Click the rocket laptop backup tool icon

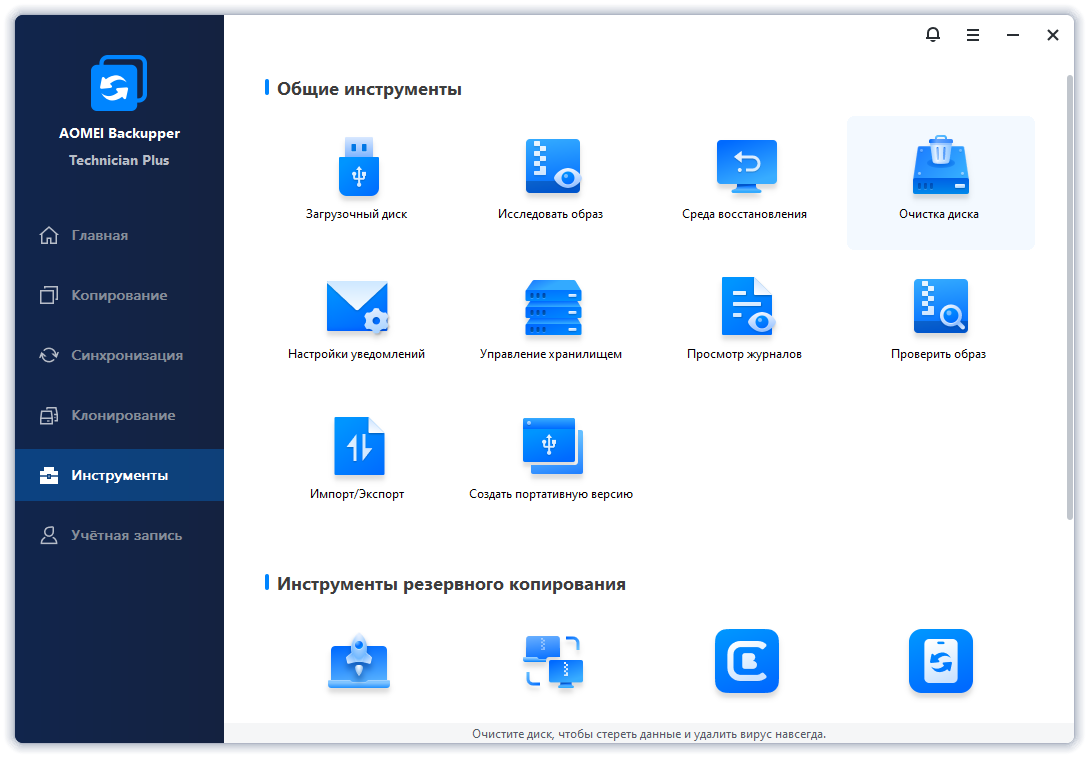click(x=358, y=661)
